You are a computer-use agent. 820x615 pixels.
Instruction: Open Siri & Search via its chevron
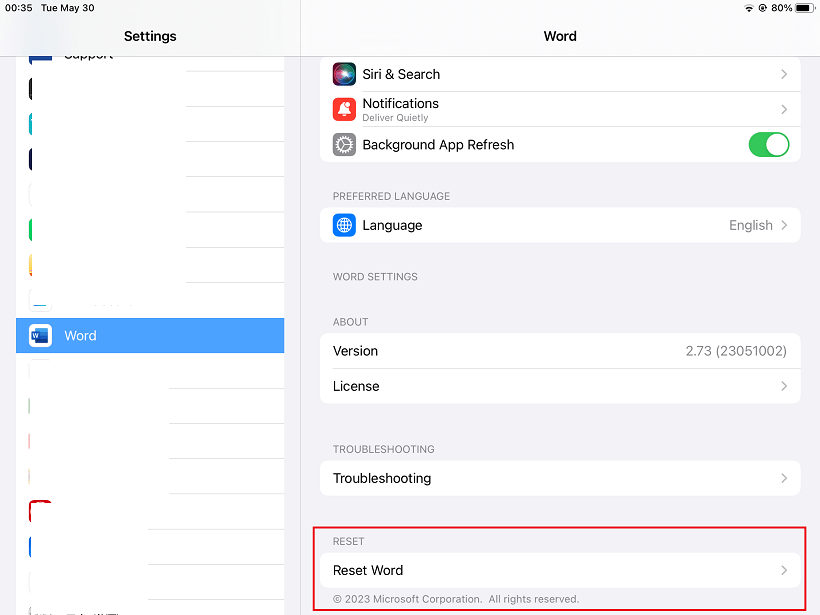784,74
